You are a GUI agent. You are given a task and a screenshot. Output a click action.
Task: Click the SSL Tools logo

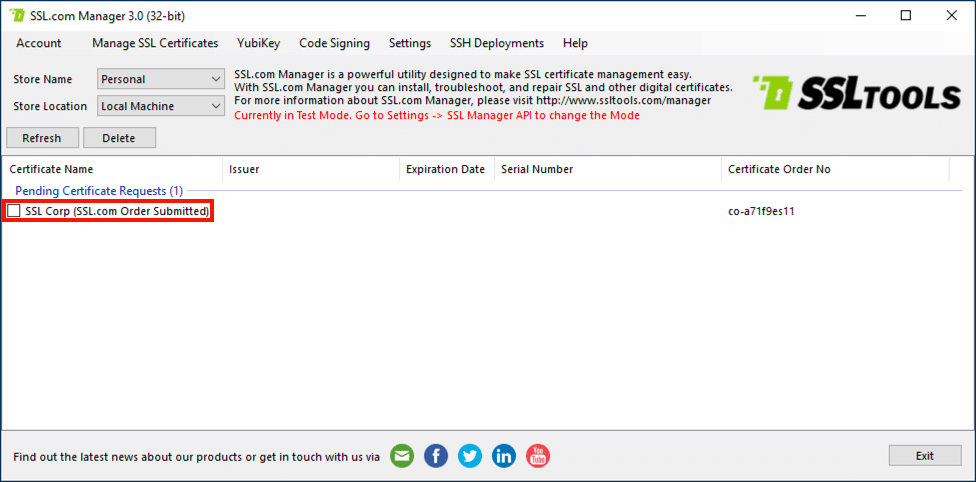click(856, 93)
